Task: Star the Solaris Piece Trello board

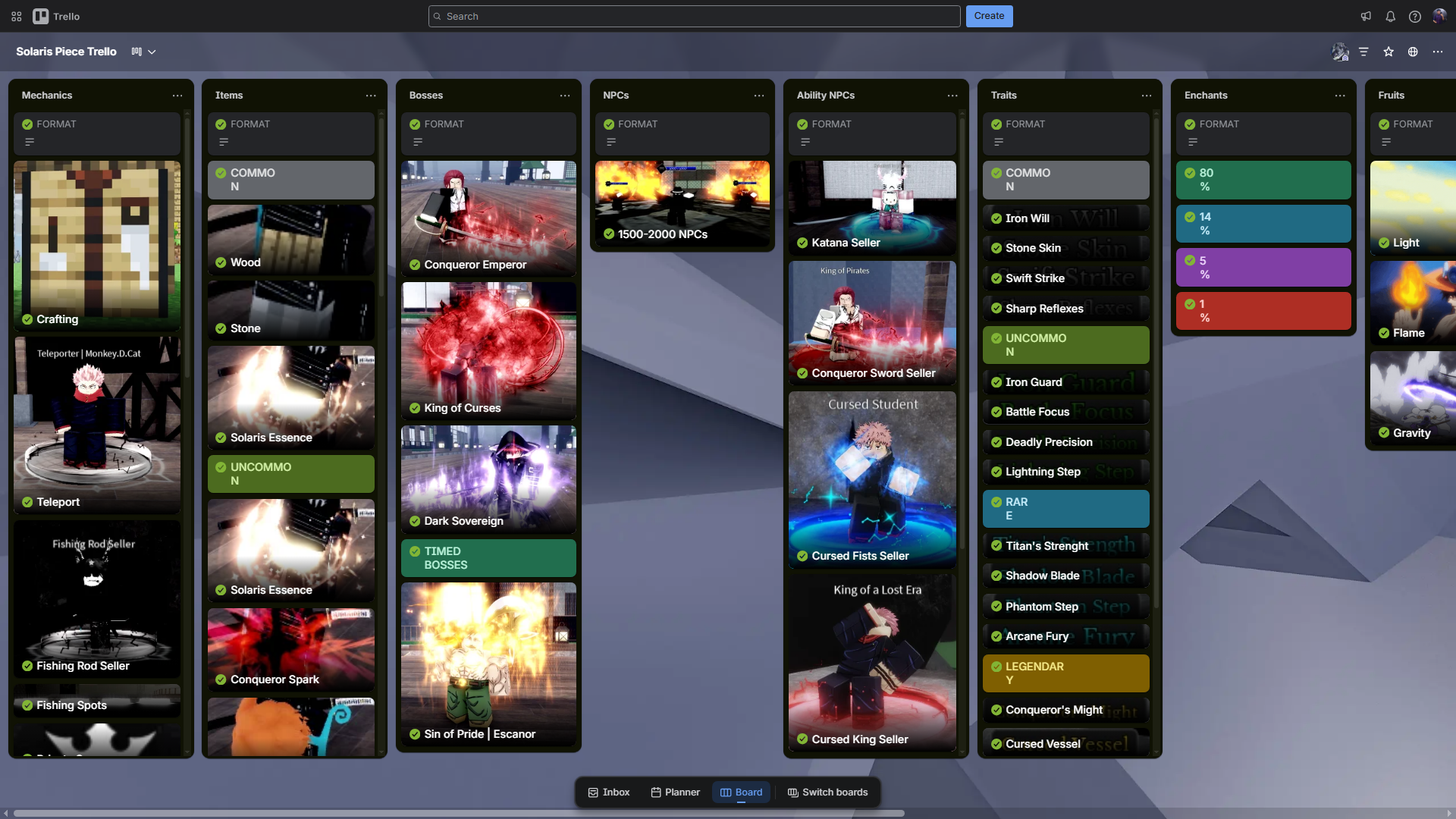Action: pos(1389,52)
